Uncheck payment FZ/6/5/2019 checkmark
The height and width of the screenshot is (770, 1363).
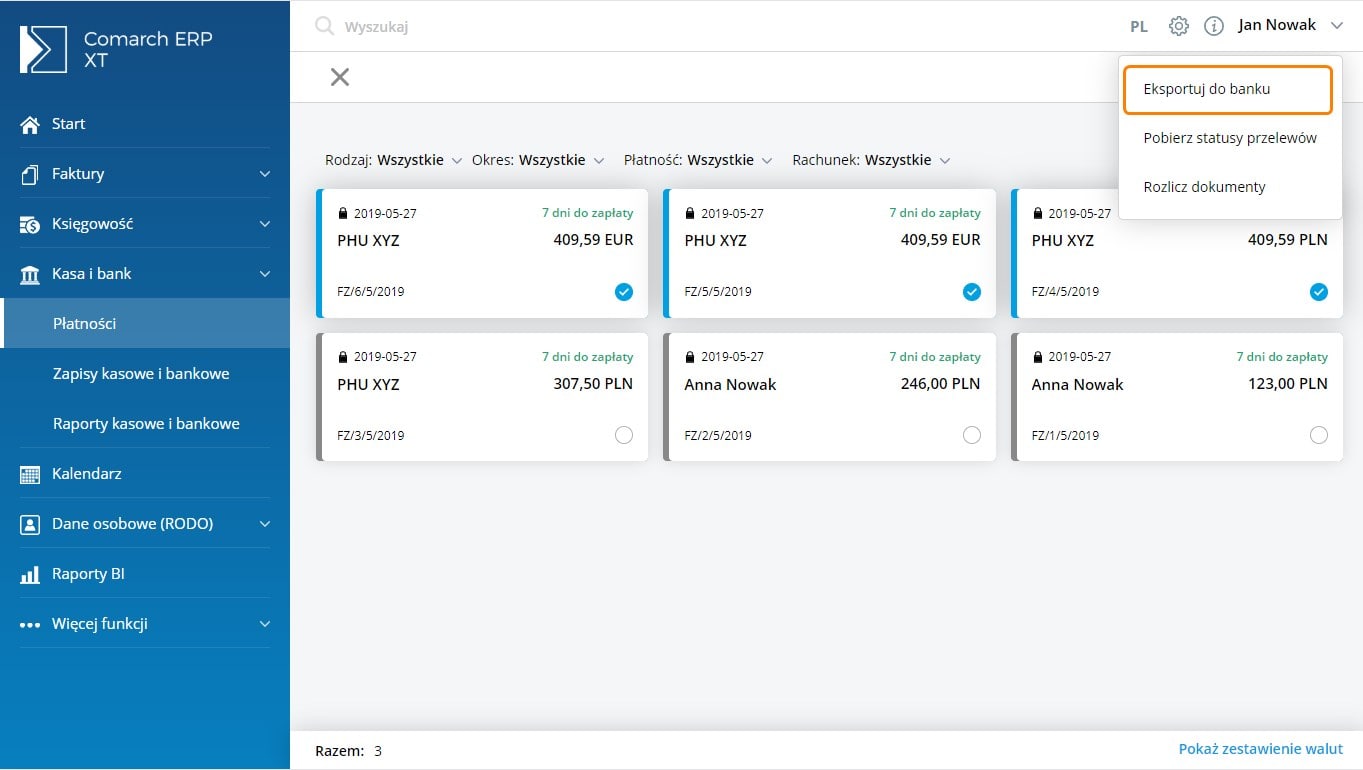[x=624, y=292]
